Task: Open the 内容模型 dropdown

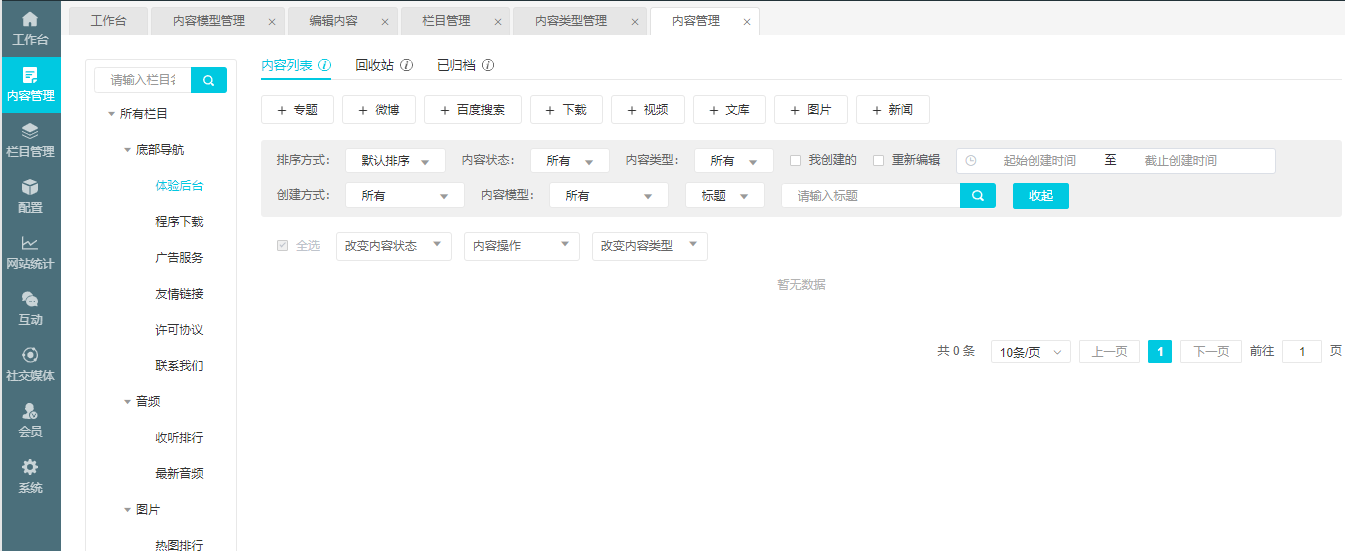Action: click(609, 196)
